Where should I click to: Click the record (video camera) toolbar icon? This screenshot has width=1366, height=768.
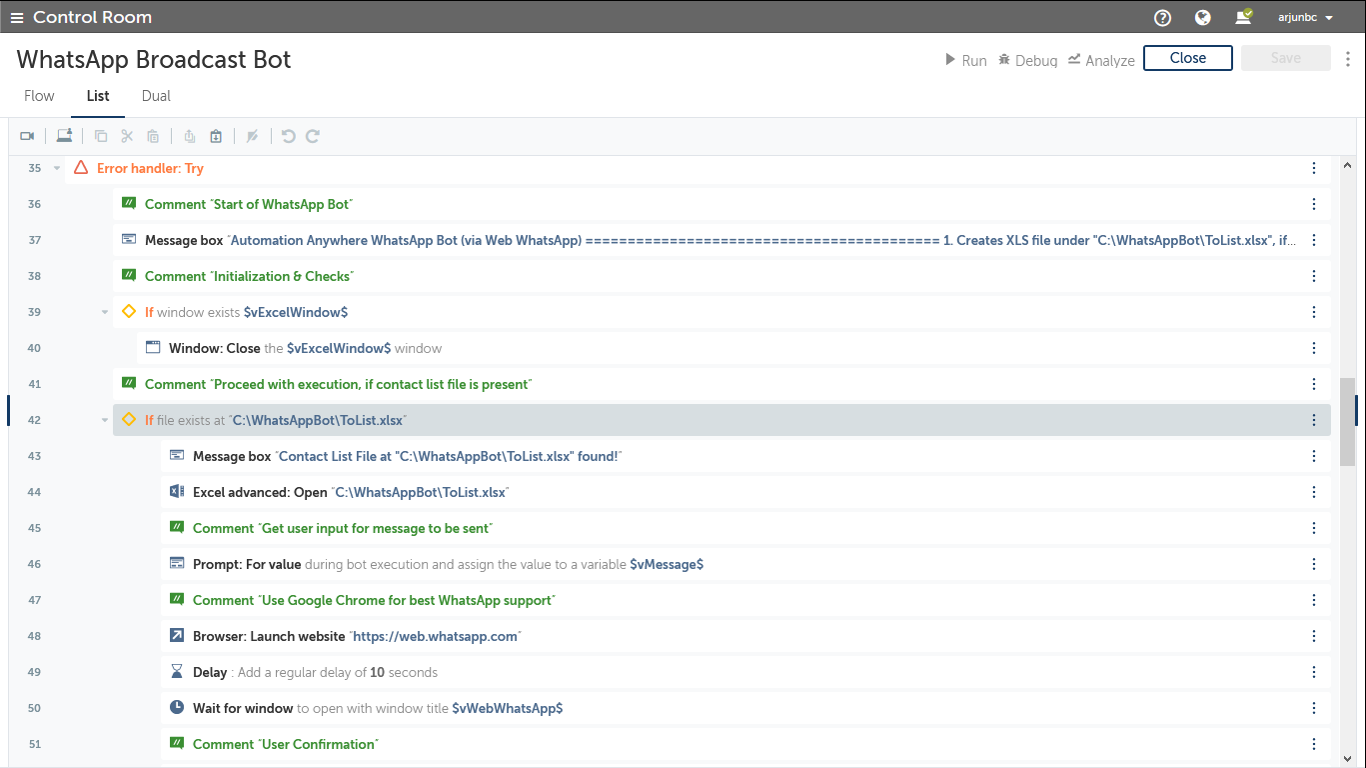click(x=27, y=136)
